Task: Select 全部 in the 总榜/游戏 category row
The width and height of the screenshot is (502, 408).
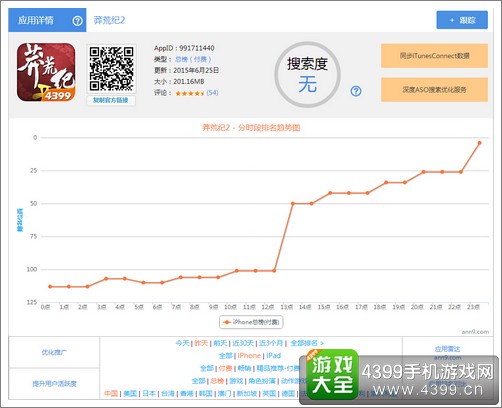Action: click(x=198, y=381)
